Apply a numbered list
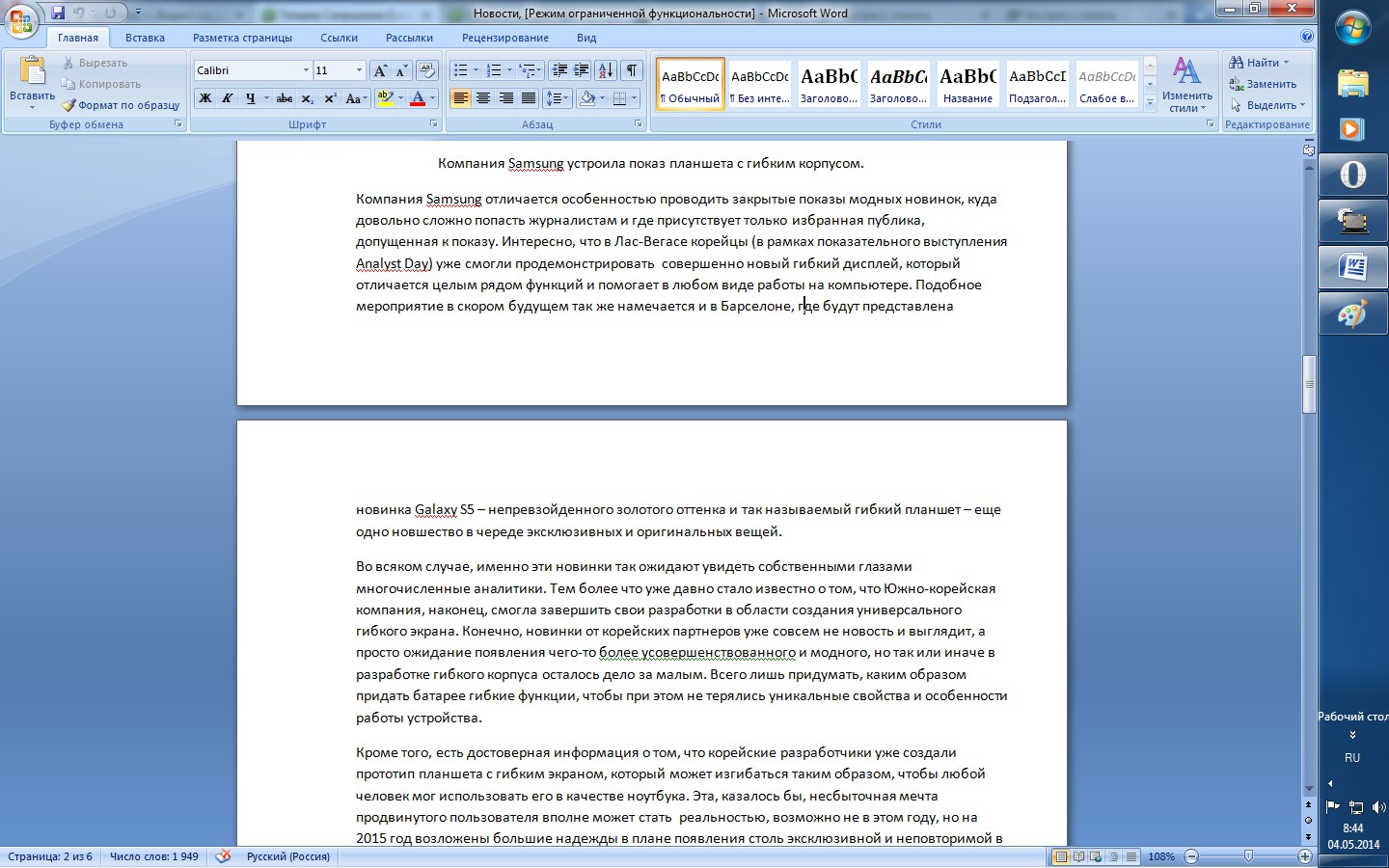 click(x=494, y=70)
